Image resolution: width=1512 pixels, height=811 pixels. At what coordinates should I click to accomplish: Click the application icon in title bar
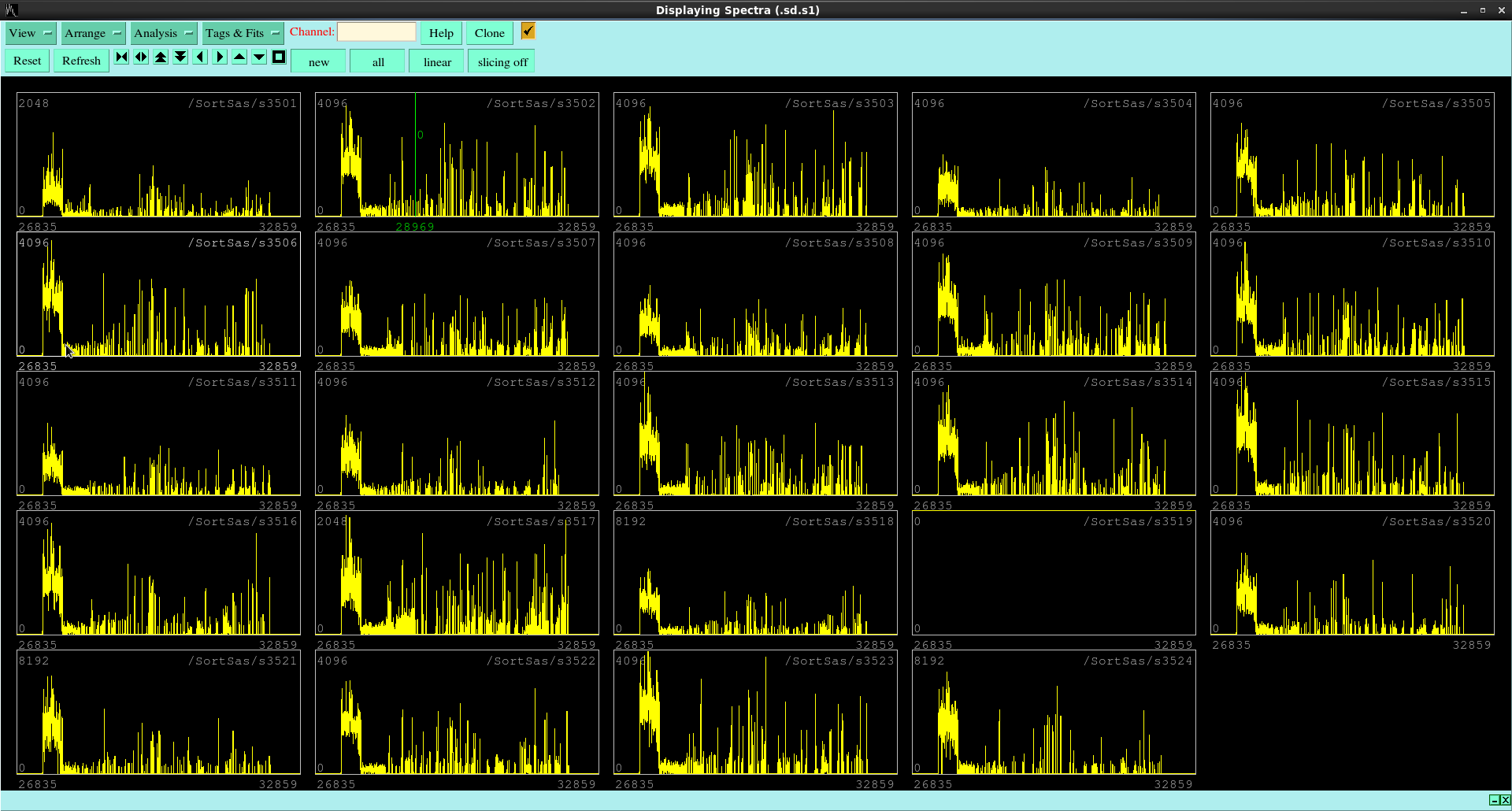tap(11, 10)
